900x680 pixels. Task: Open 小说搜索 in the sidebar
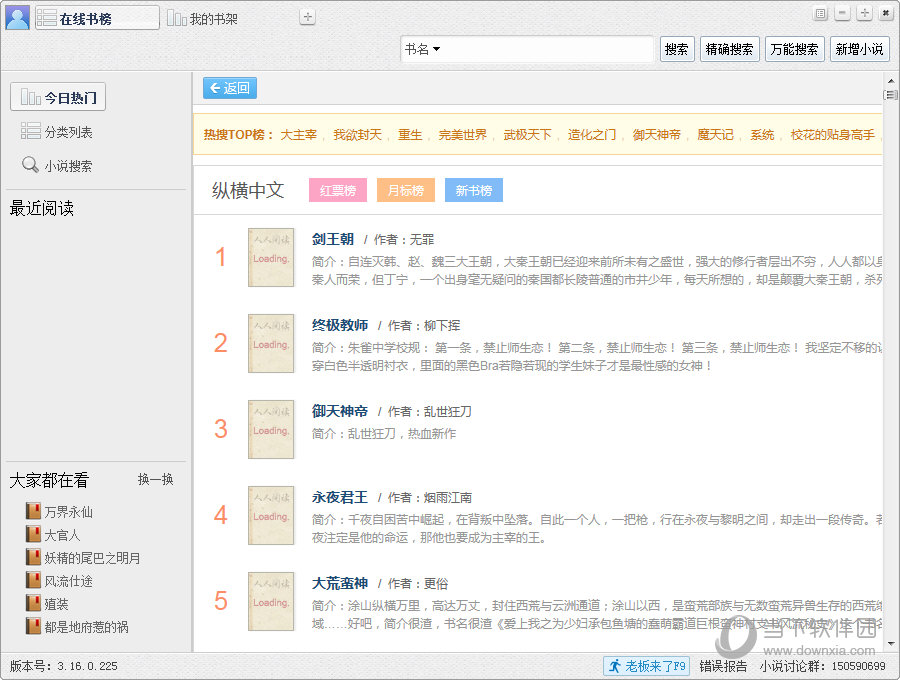point(57,166)
